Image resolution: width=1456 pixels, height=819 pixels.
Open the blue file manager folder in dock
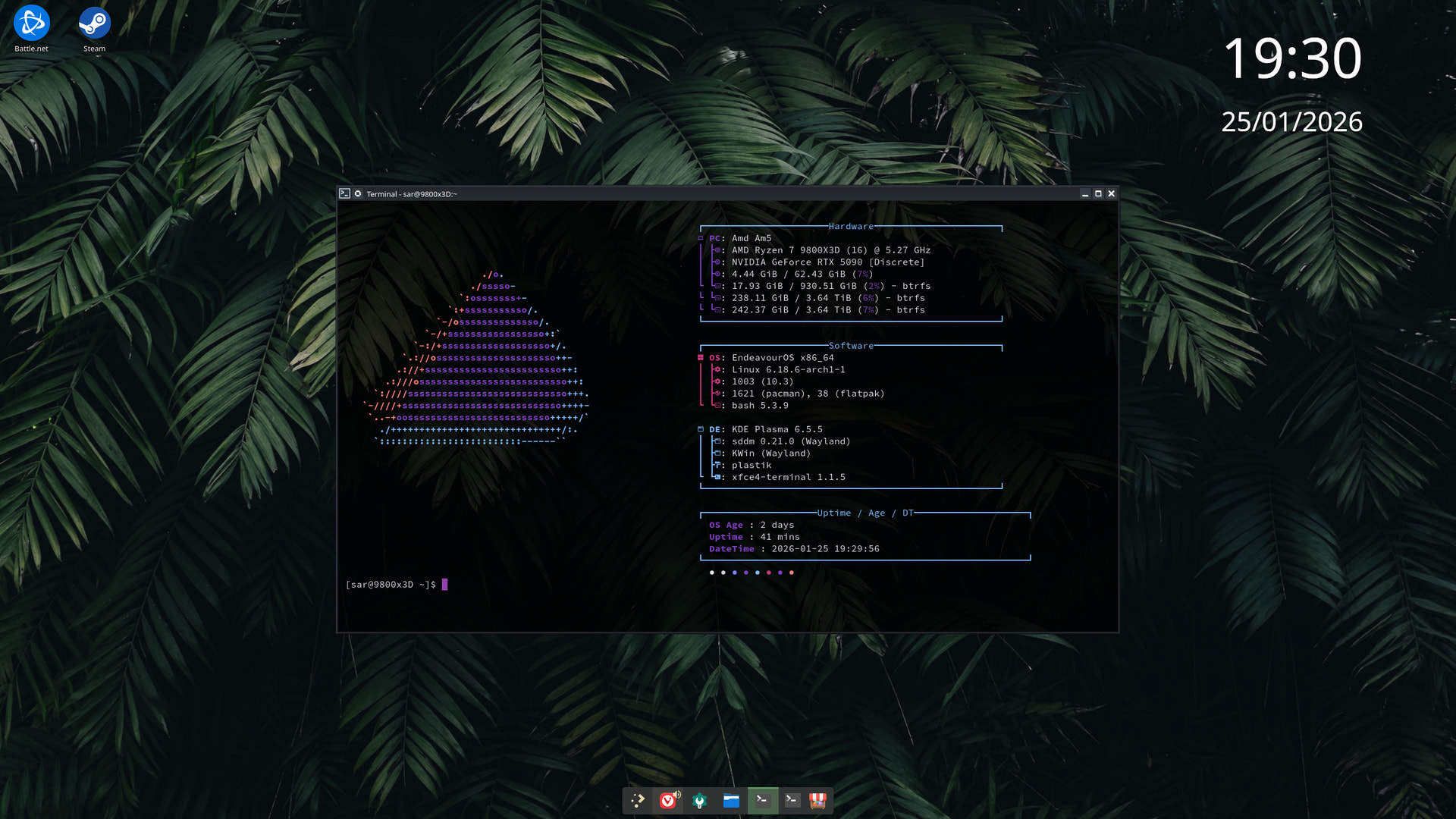click(x=731, y=801)
